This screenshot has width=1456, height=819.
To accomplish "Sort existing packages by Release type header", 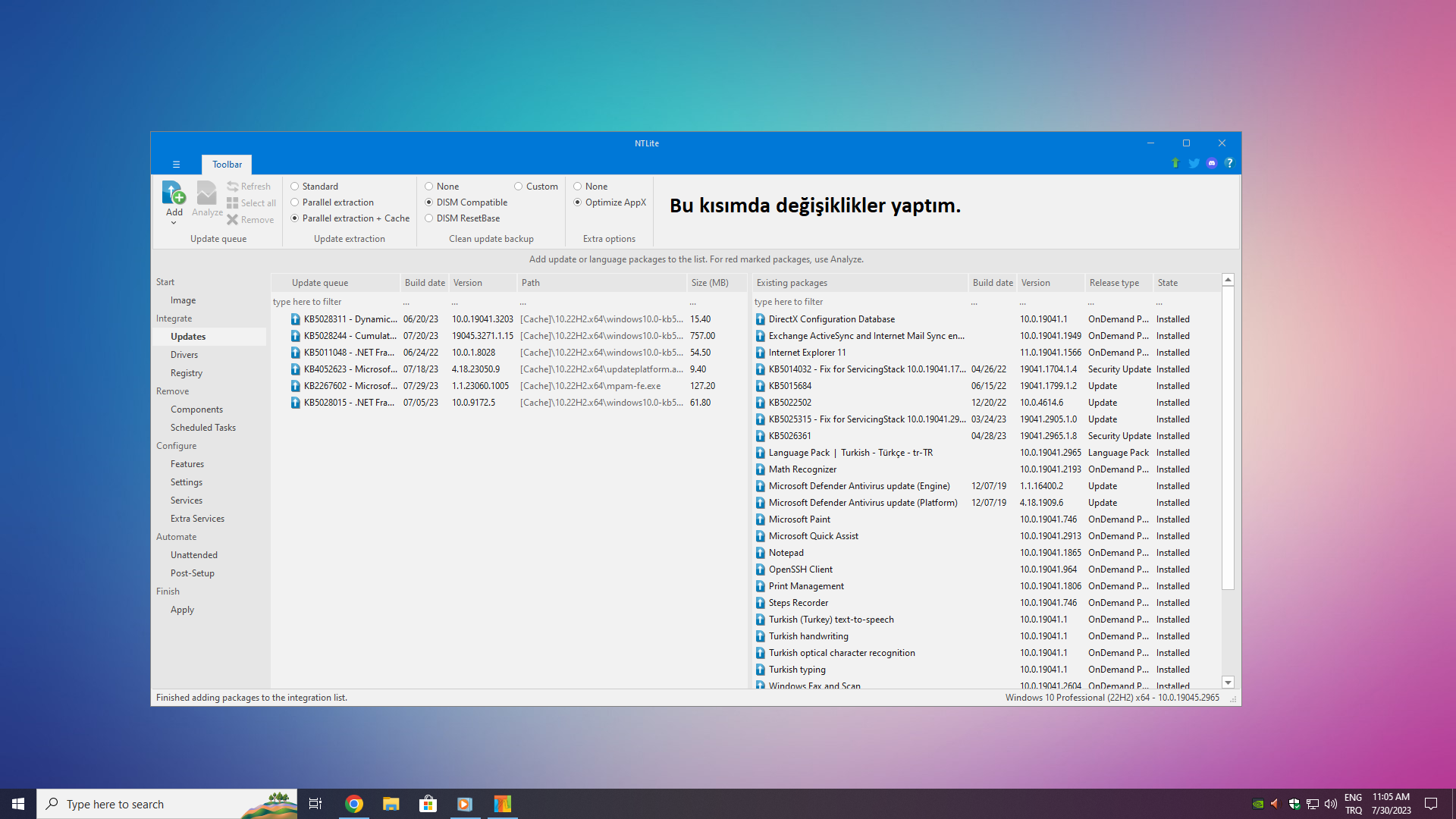I will [x=1114, y=283].
